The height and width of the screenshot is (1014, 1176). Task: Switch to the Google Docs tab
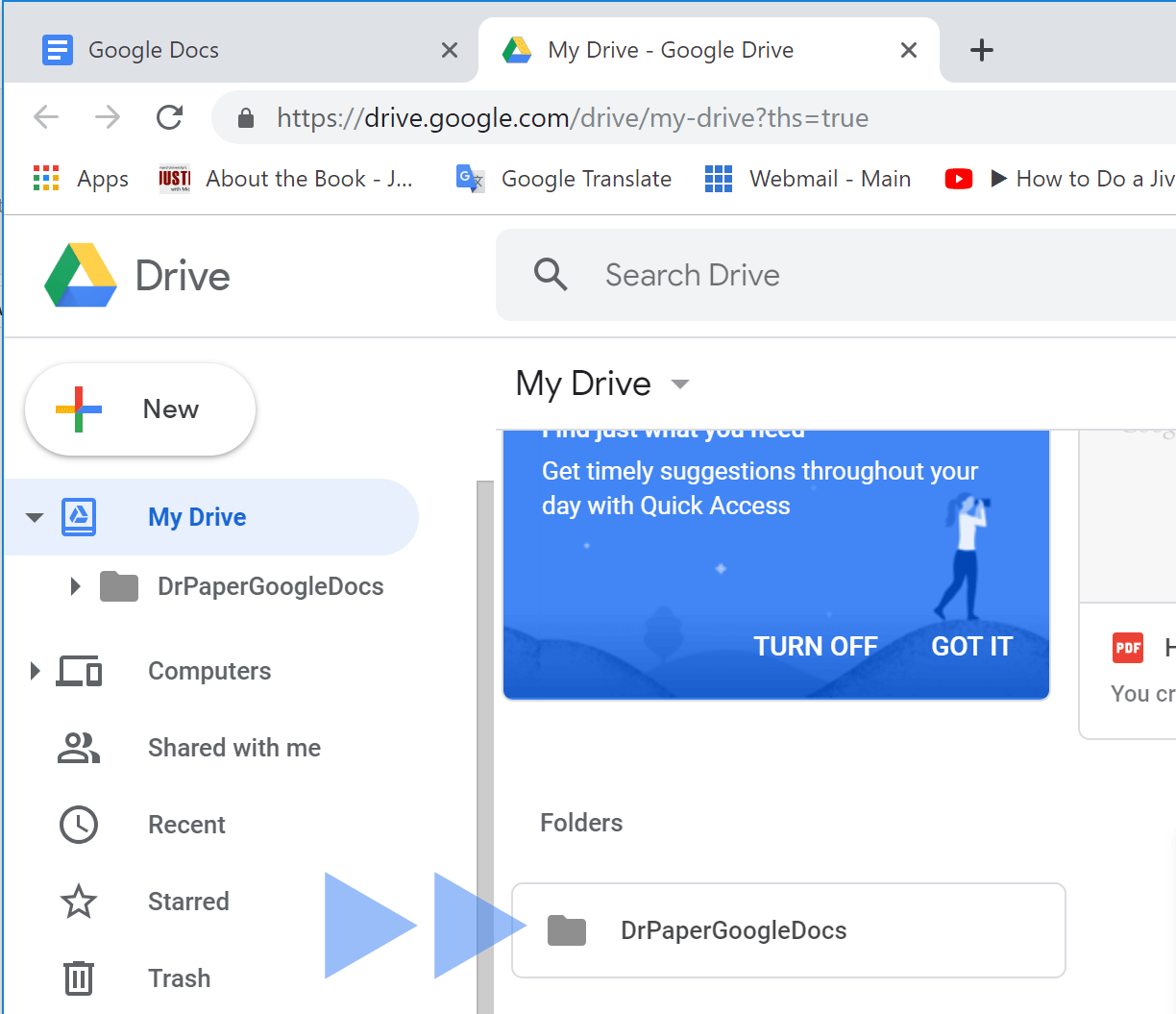pos(154,49)
